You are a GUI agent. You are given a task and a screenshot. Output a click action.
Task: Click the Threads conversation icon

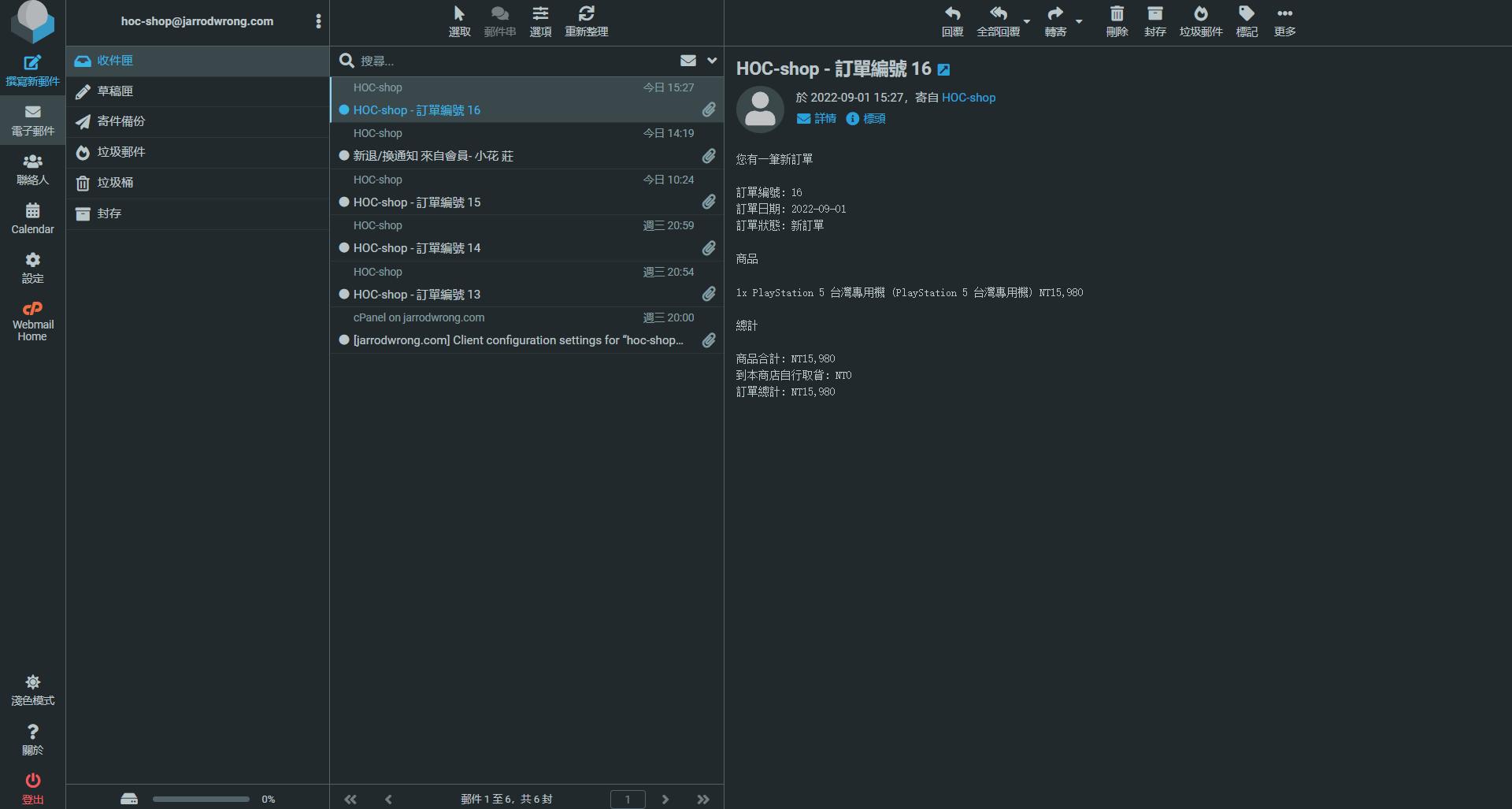[500, 21]
